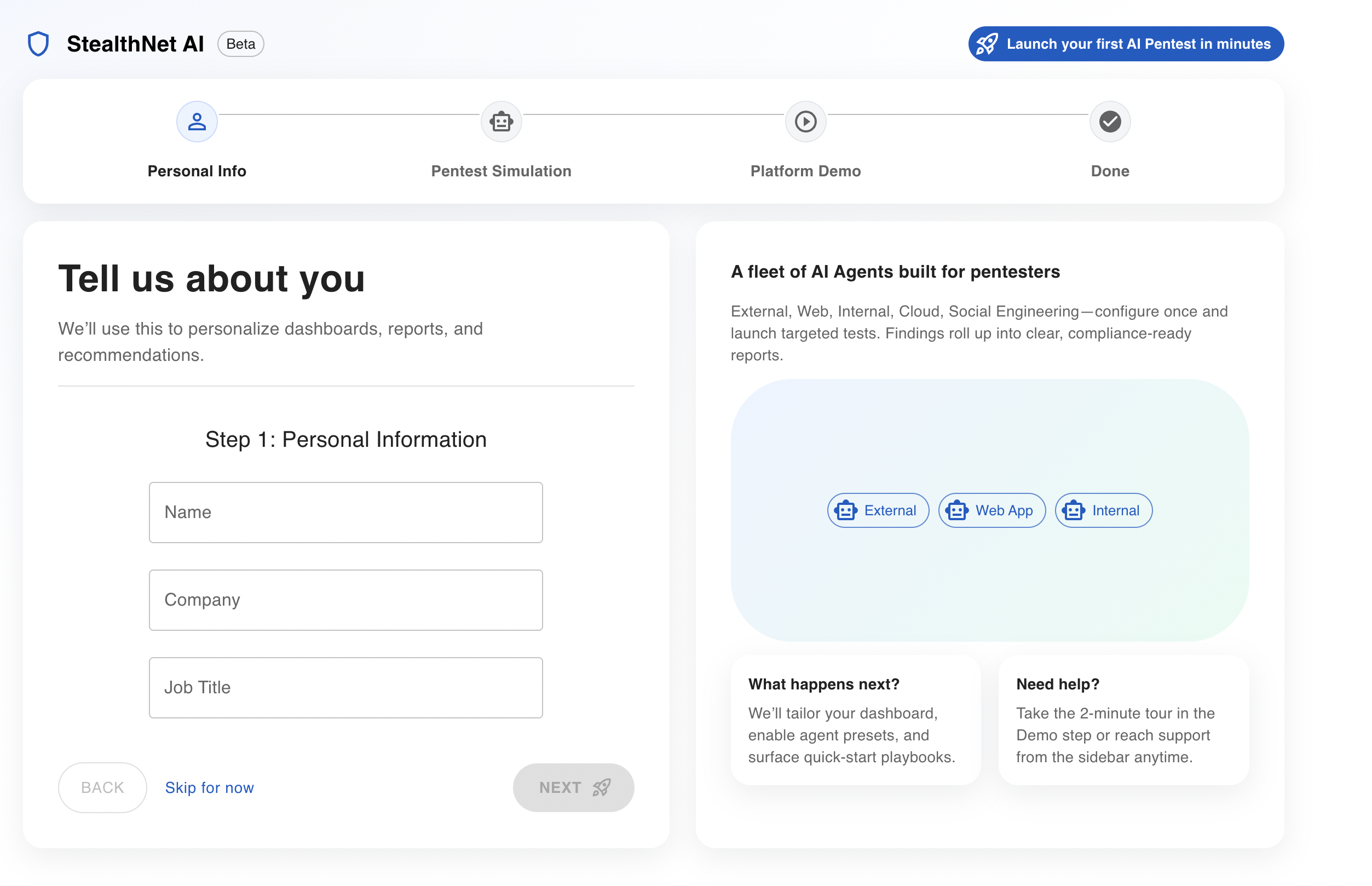Click the Beta badge

click(x=240, y=44)
